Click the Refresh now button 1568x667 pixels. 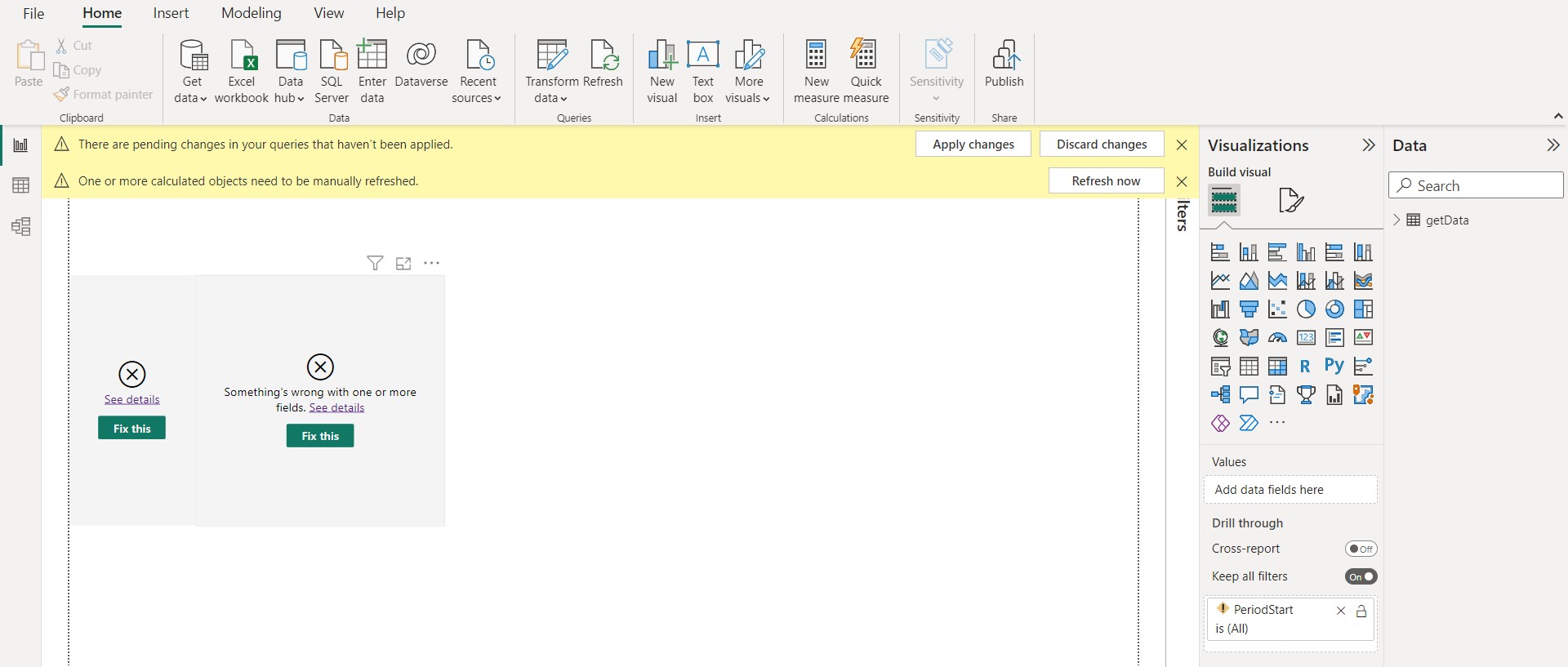click(x=1106, y=180)
